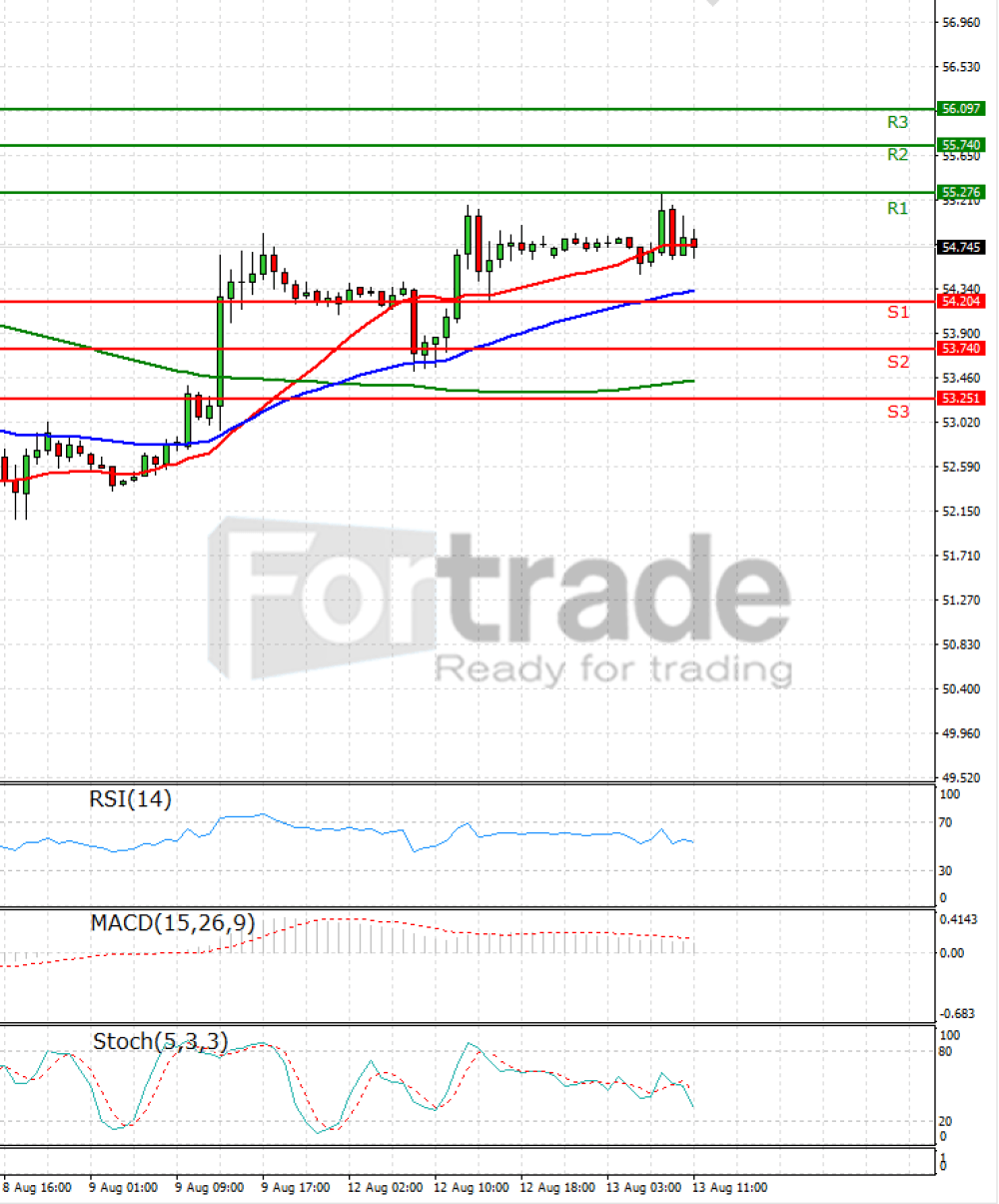Click the 13 Aug 03:00 time label
999x1204 pixels.
pos(646,1188)
